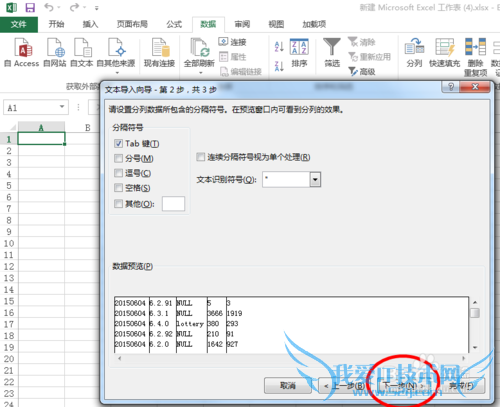Close the text import wizard dialog

coord(475,87)
